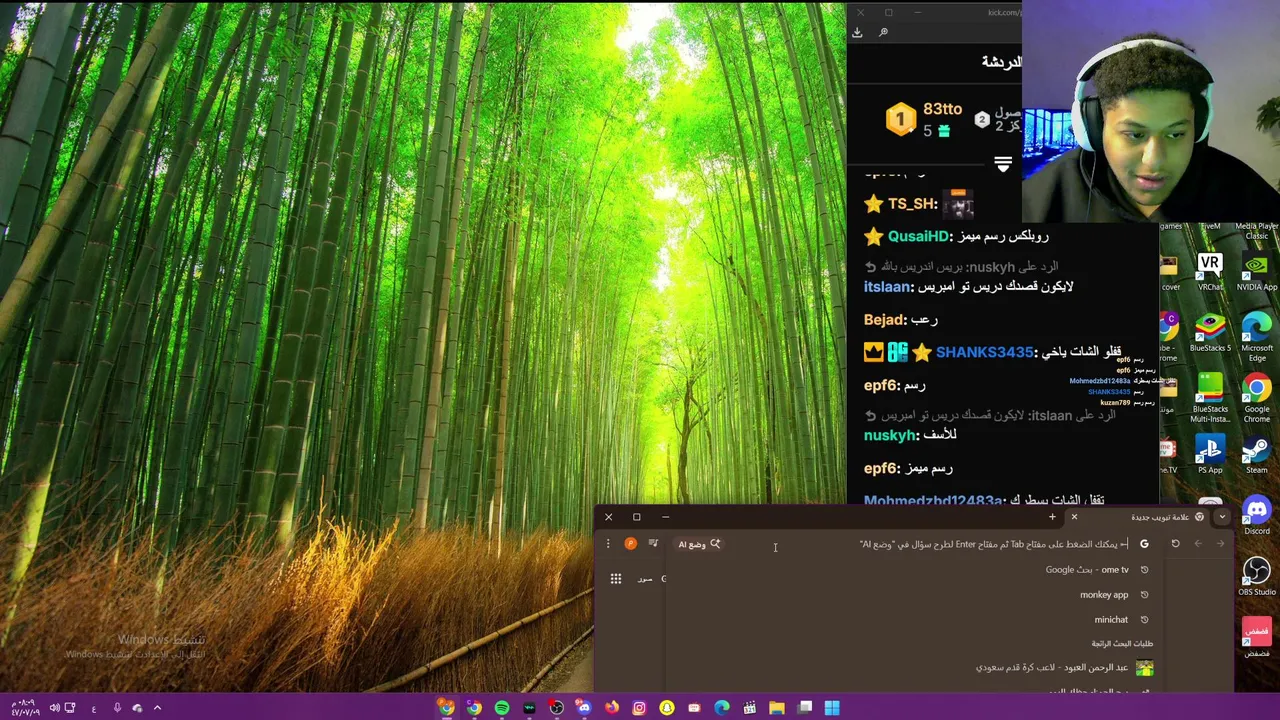Open OBS Studio from the taskbar
Screen dimensions: 1280x720
click(x=557, y=708)
